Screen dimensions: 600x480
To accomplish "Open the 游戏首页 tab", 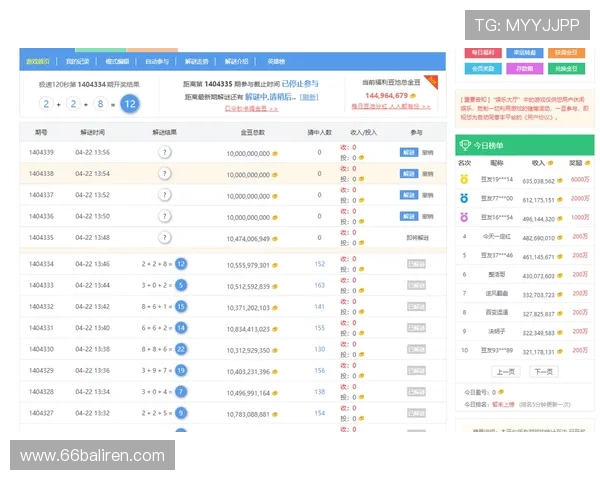I will tap(38, 60).
